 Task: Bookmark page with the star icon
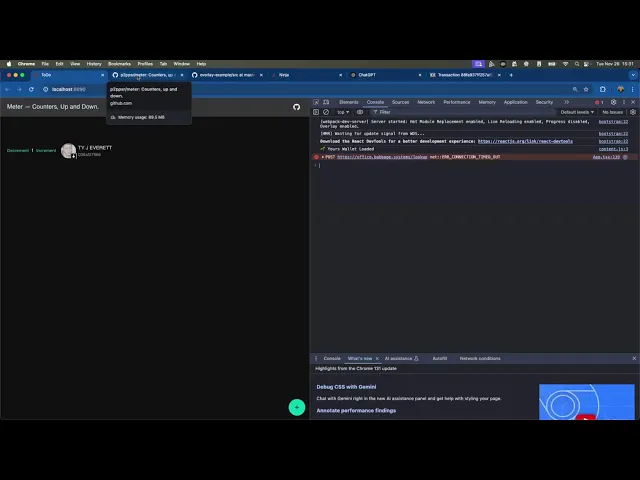click(x=586, y=89)
